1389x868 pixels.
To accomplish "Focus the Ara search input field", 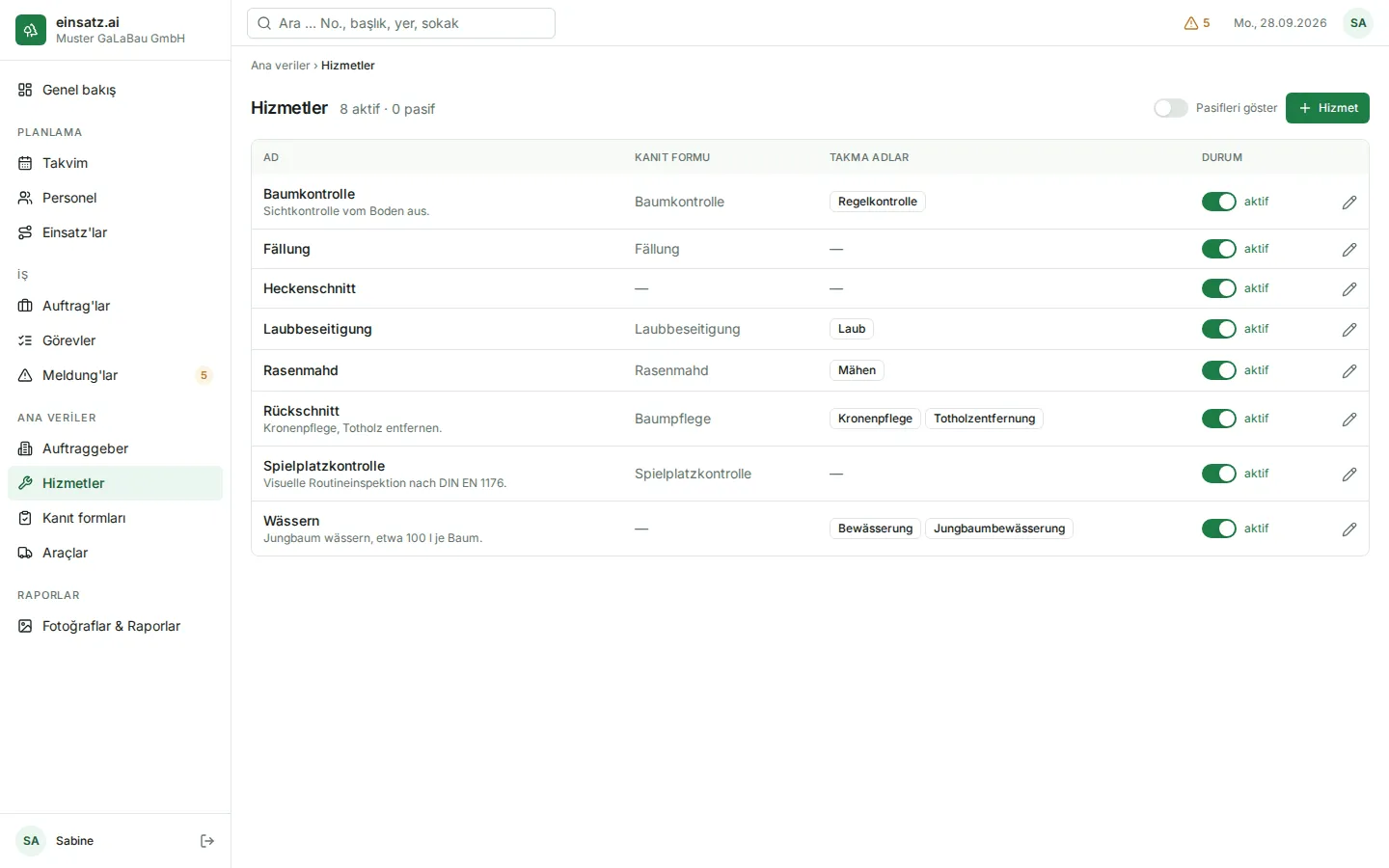I will click(x=401, y=23).
